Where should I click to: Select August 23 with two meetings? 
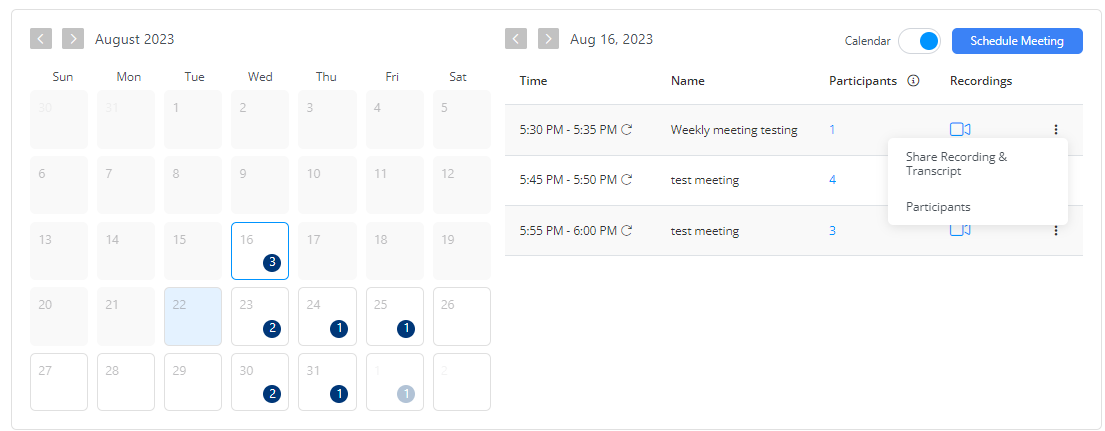(x=260, y=316)
